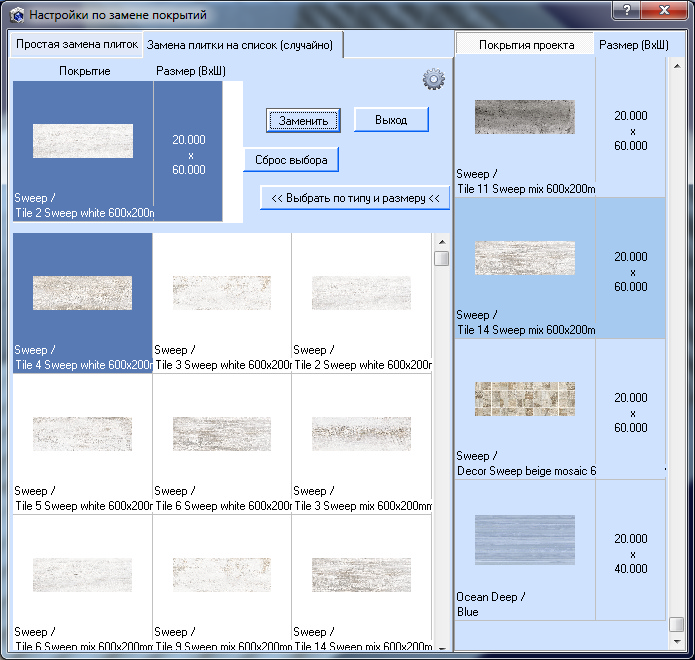The image size is (695, 660).
Task: Open Замена плитки на список (случайно) tab
Action: 240,45
